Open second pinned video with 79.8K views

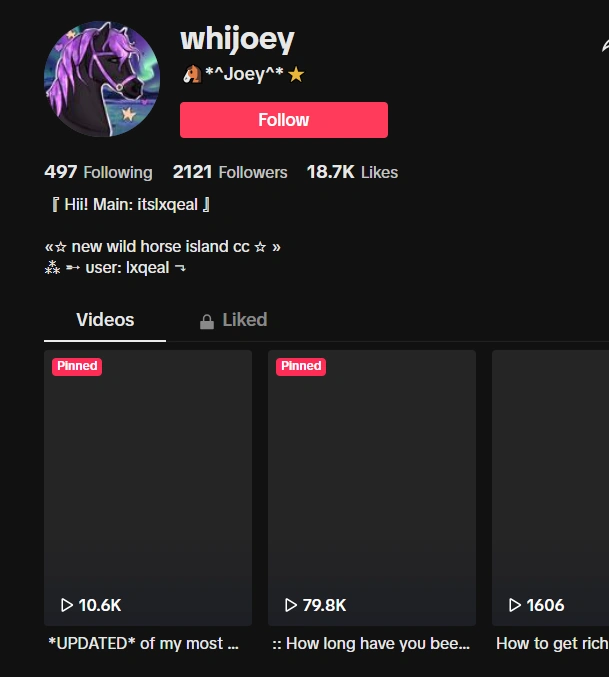point(372,488)
